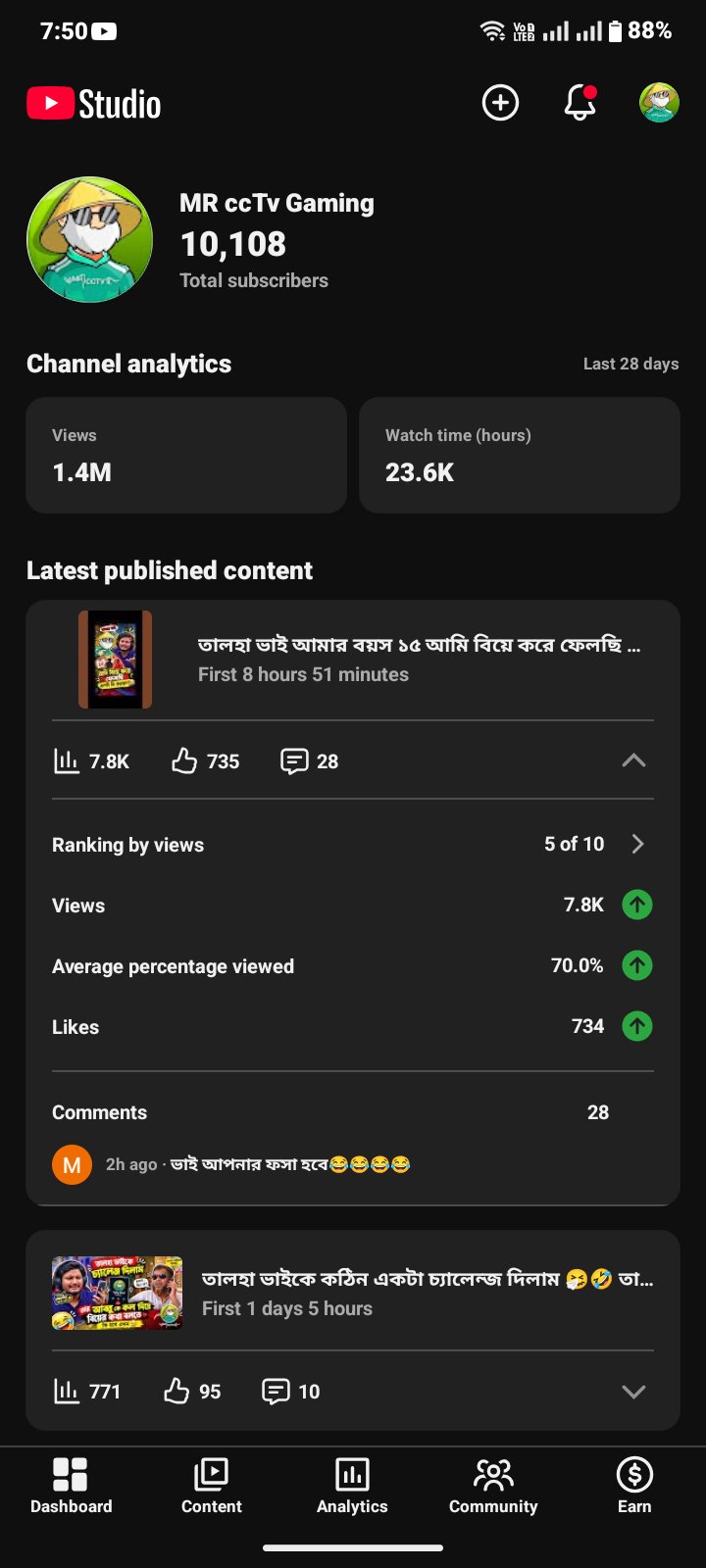Tap the comment icon showing 28

(294, 760)
